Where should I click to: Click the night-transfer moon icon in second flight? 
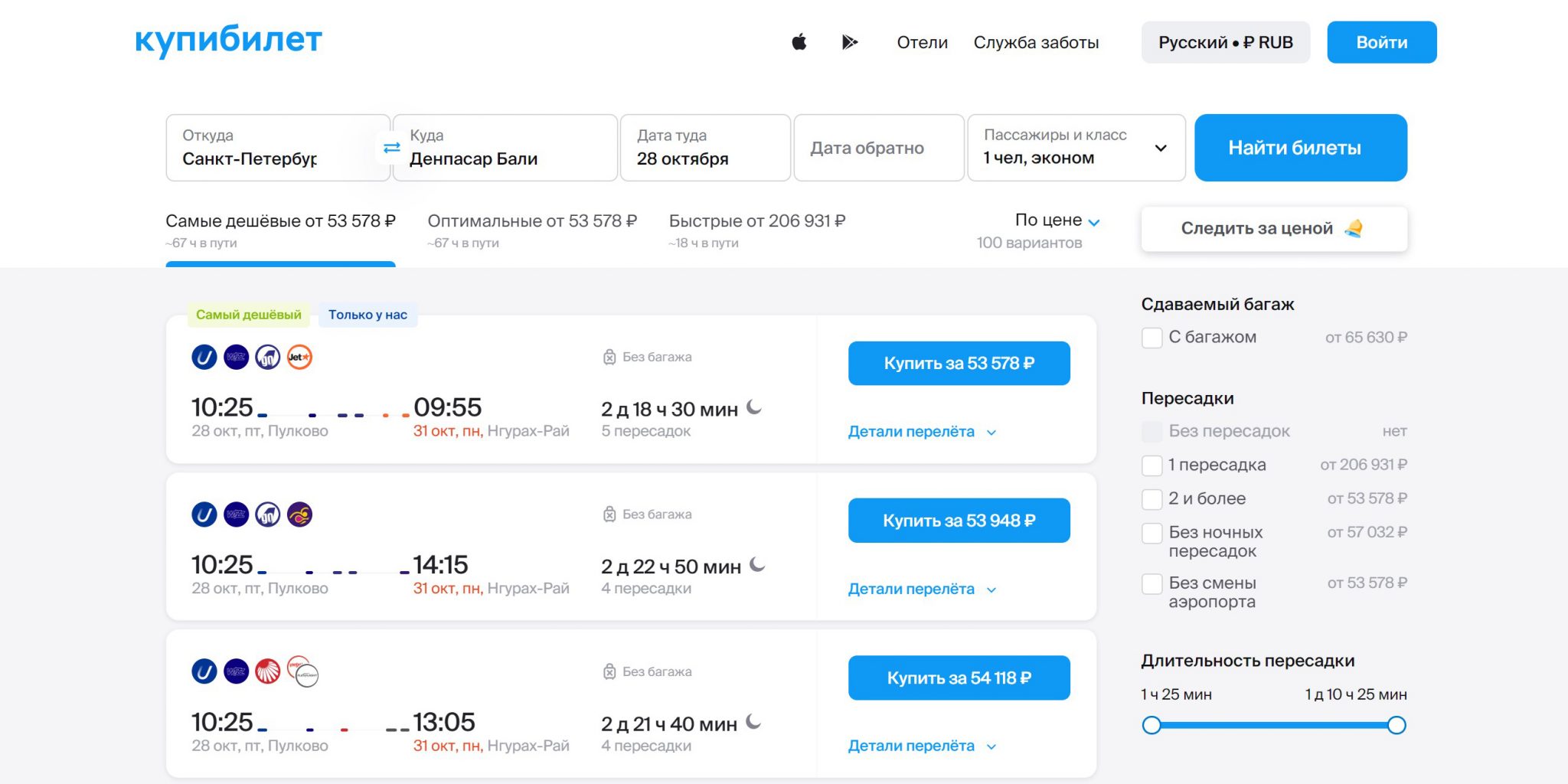pyautogui.click(x=757, y=565)
